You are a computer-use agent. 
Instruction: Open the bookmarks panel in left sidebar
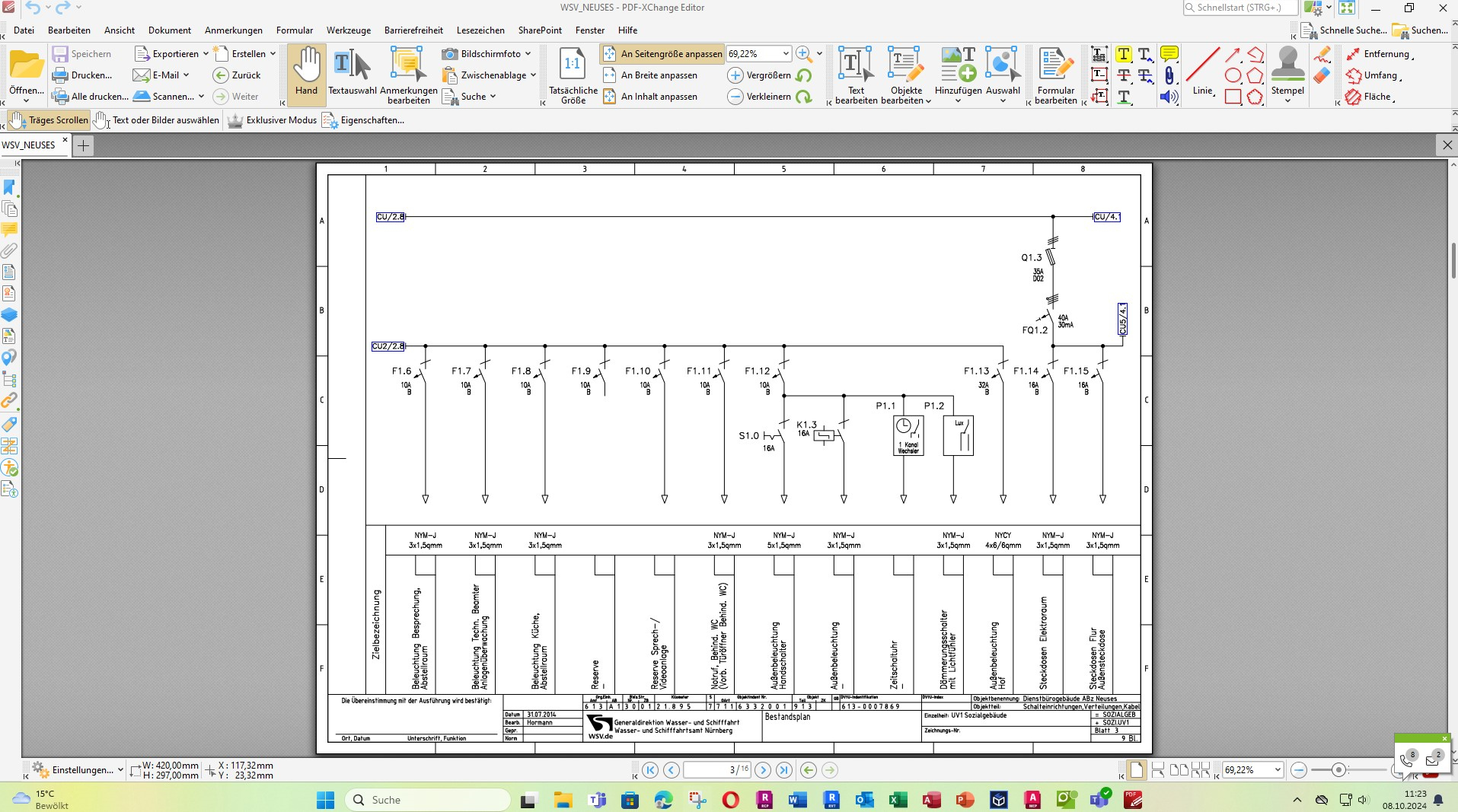coord(9,187)
